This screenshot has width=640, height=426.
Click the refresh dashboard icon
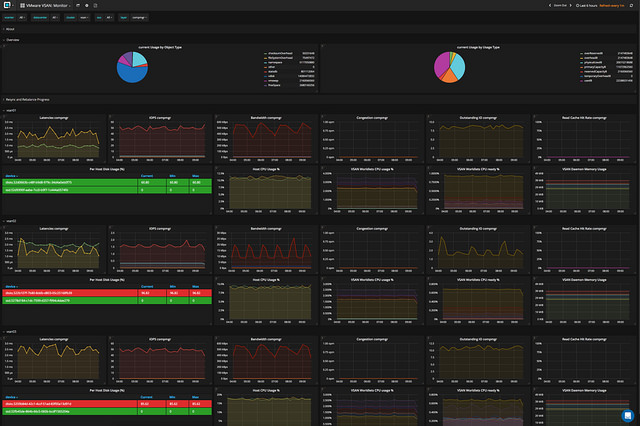point(632,5)
